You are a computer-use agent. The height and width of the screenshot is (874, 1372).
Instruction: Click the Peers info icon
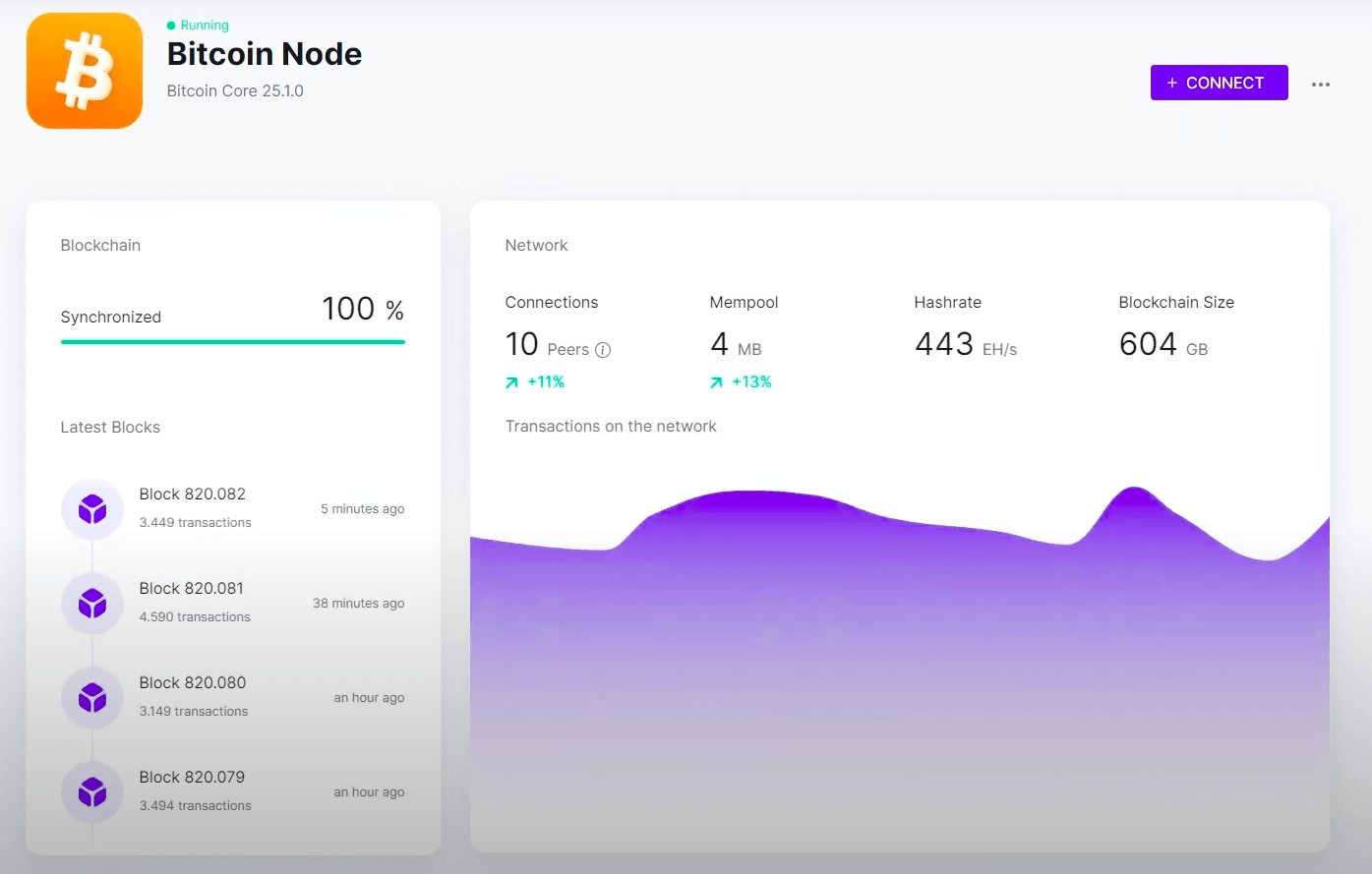click(x=603, y=350)
